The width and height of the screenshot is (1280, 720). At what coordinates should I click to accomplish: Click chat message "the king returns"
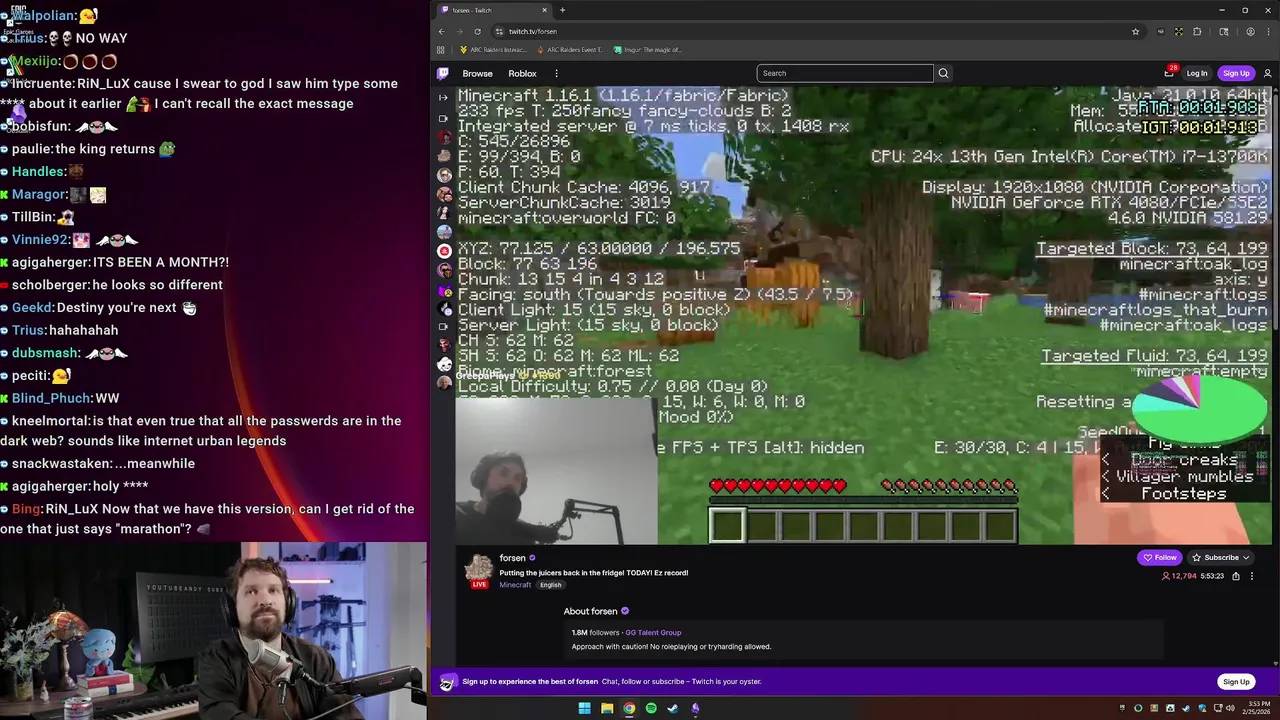(x=107, y=149)
